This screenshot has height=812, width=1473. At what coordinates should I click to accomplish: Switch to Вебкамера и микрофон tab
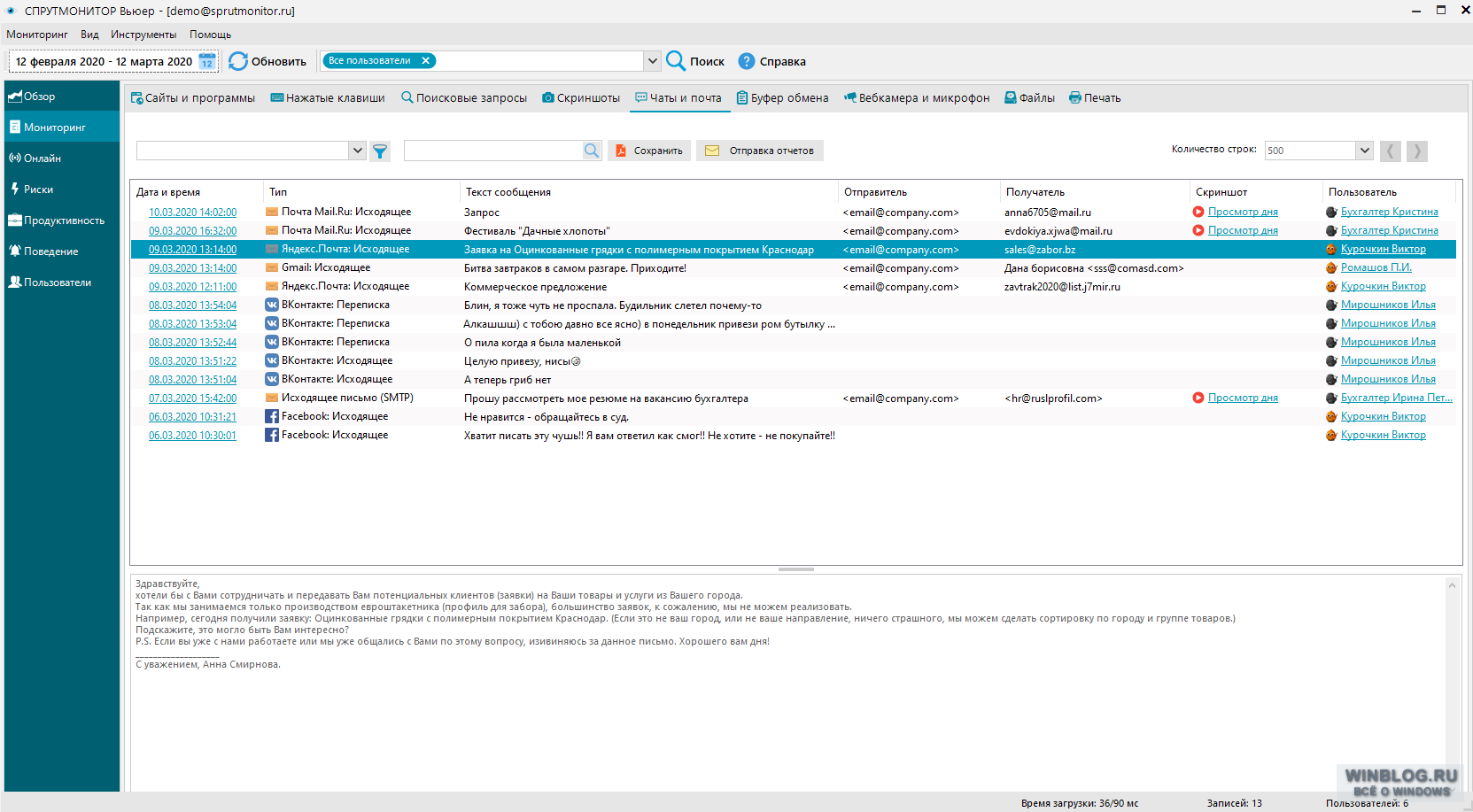click(x=917, y=98)
